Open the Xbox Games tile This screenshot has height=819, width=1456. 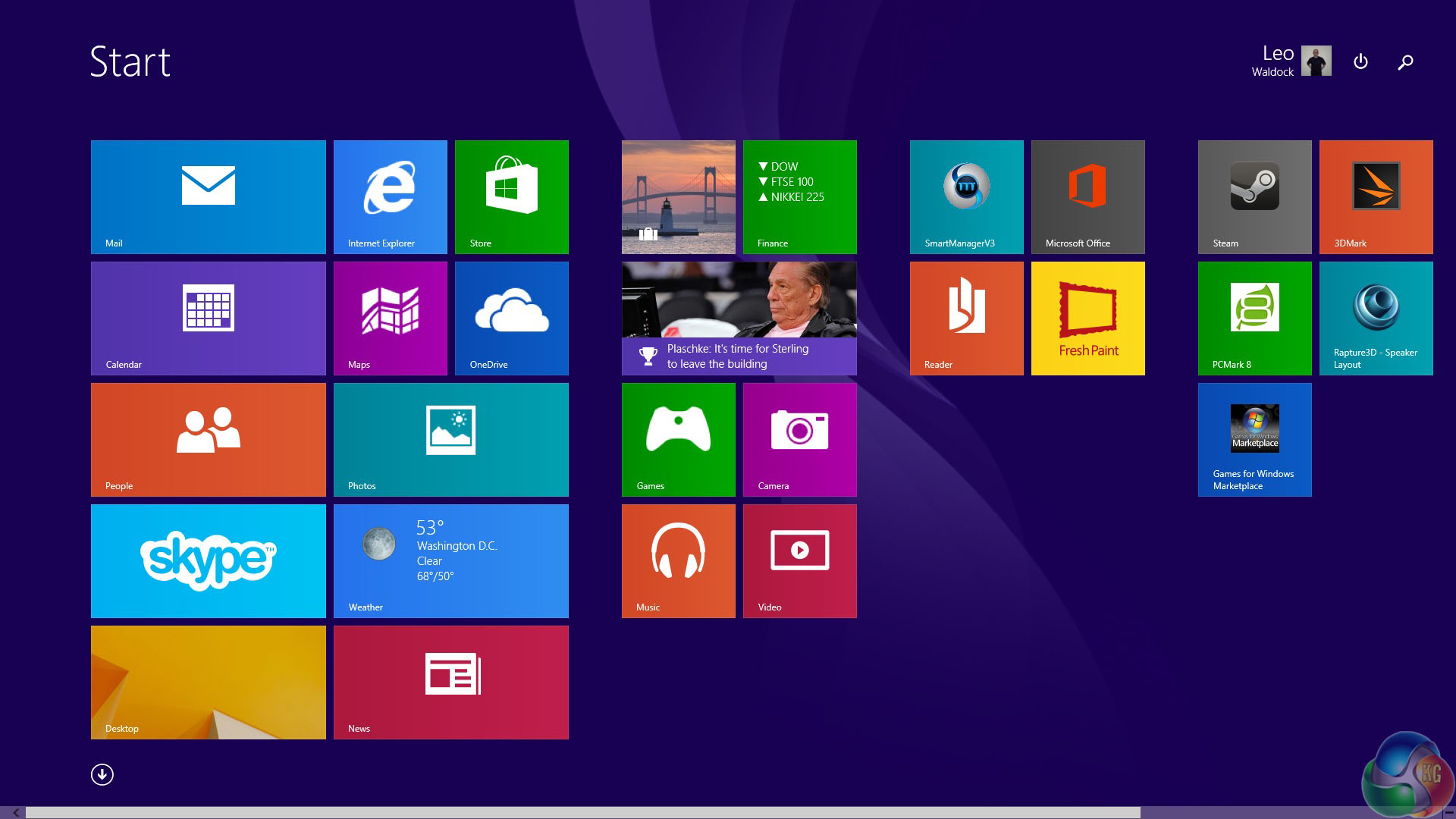point(678,439)
